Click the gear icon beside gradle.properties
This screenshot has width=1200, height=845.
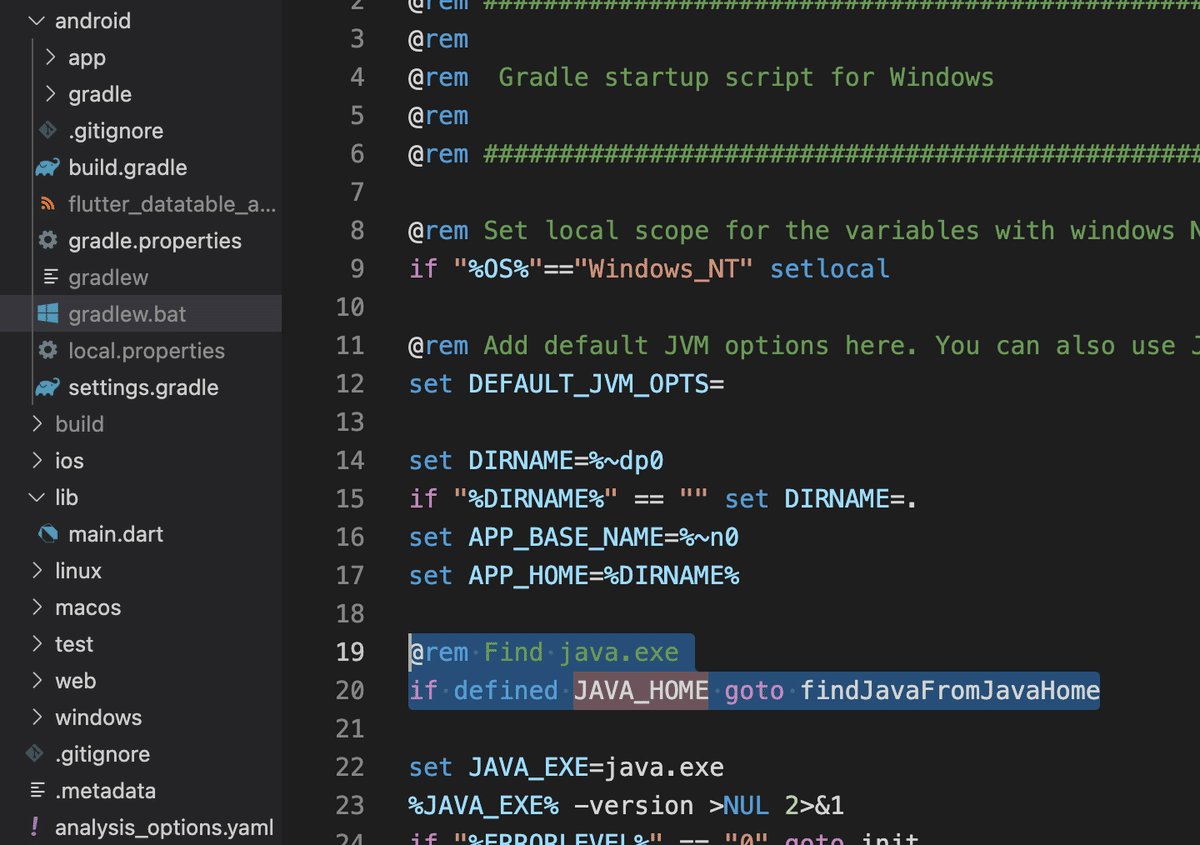[x=47, y=240]
